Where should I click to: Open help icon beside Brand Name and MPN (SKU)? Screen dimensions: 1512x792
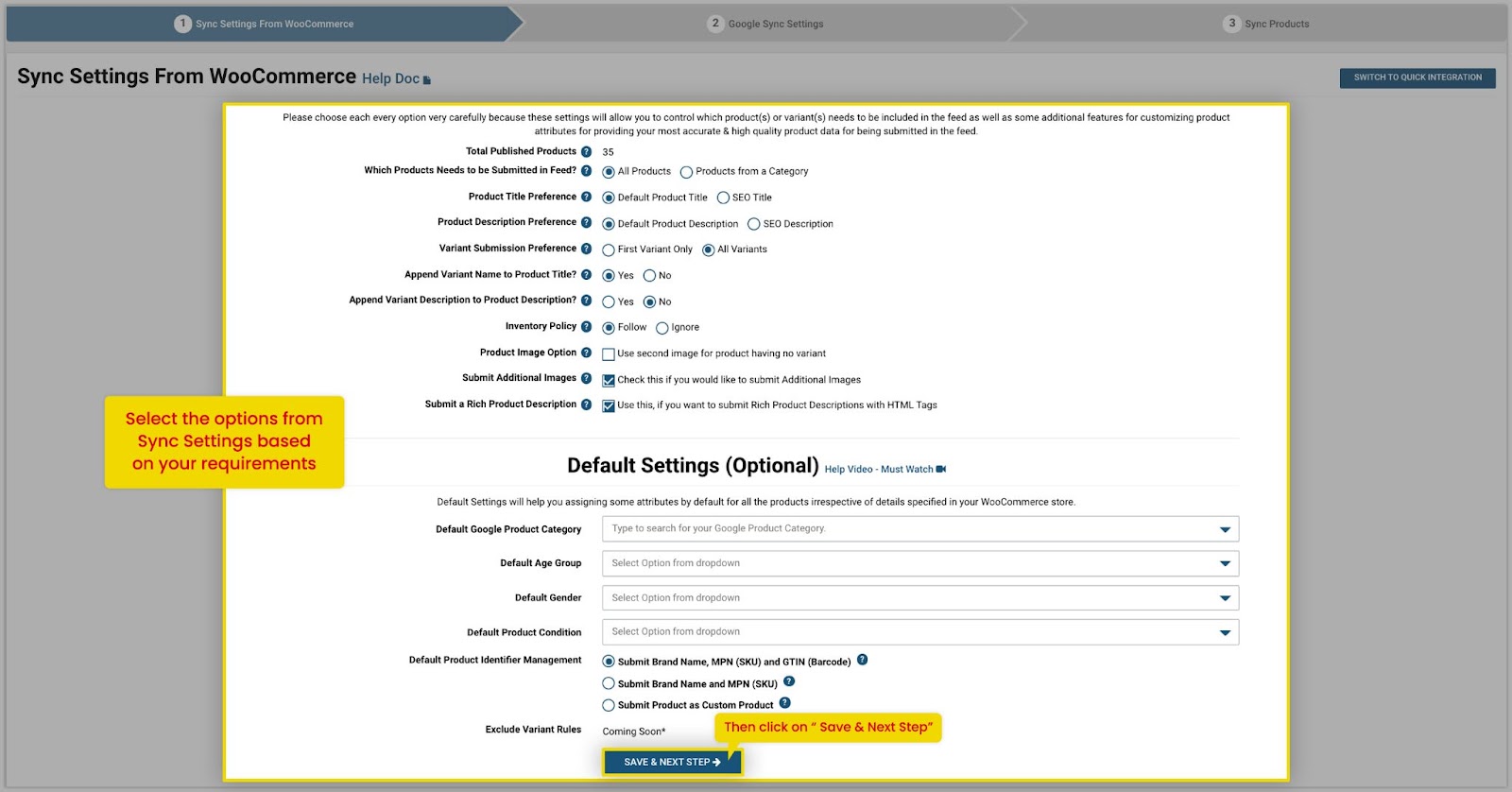coord(789,681)
